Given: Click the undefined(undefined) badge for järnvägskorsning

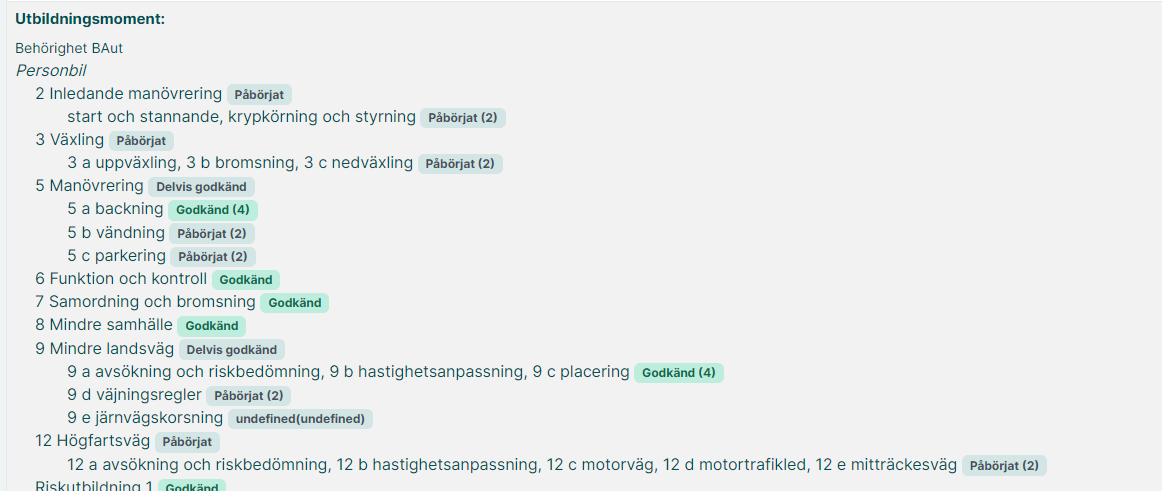Looking at the screenshot, I should tap(300, 419).
